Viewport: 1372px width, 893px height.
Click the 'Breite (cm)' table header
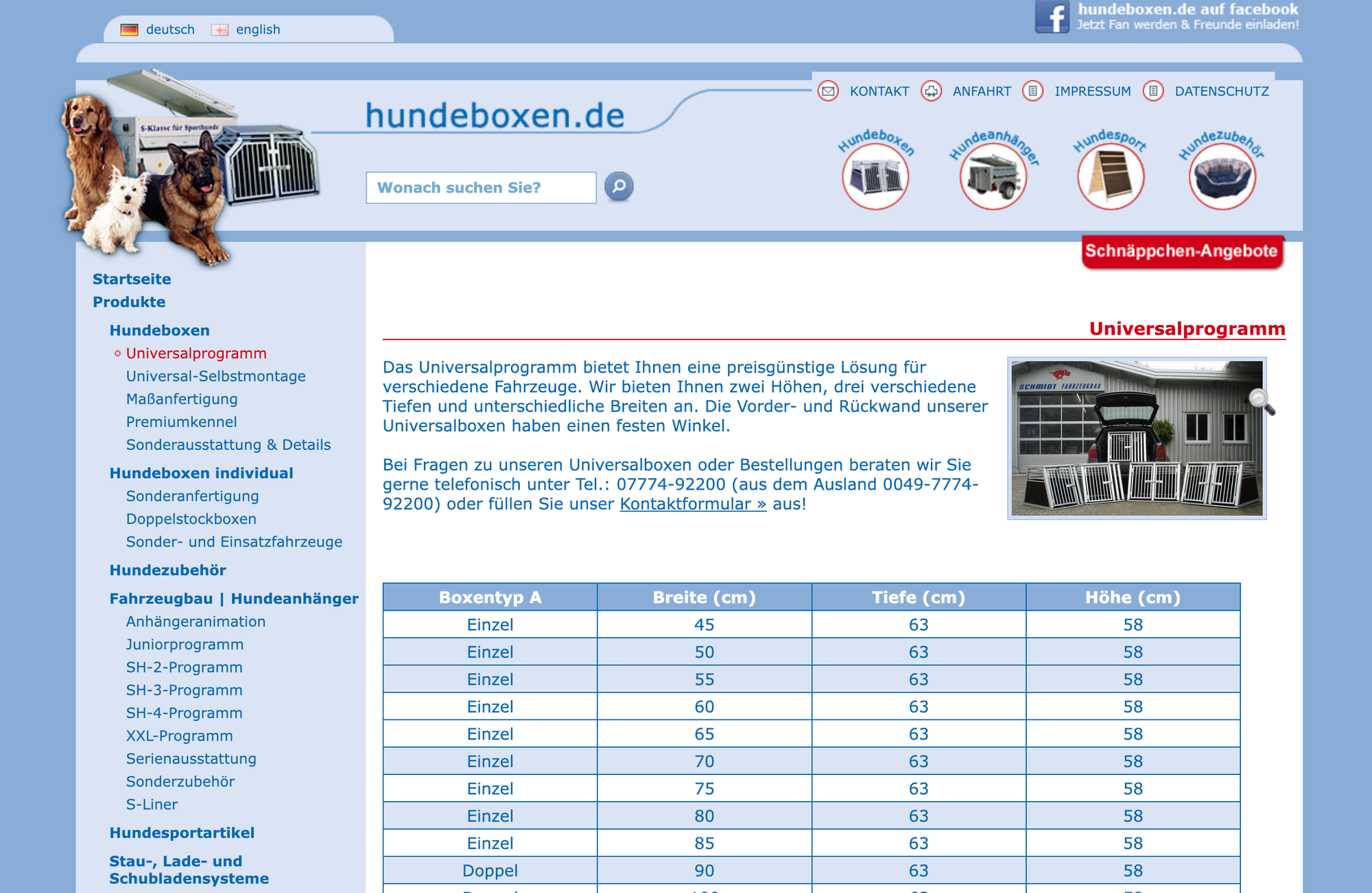705,597
